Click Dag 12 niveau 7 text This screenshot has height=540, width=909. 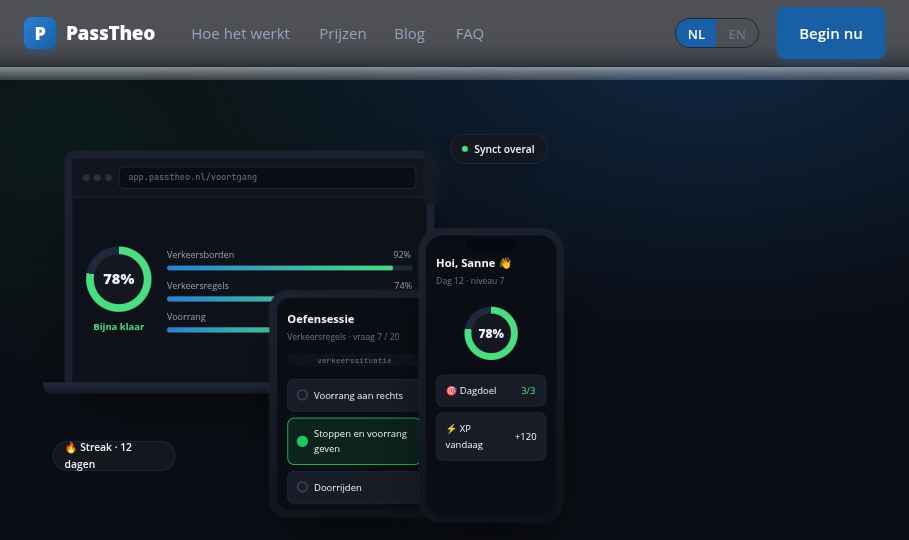click(x=470, y=281)
